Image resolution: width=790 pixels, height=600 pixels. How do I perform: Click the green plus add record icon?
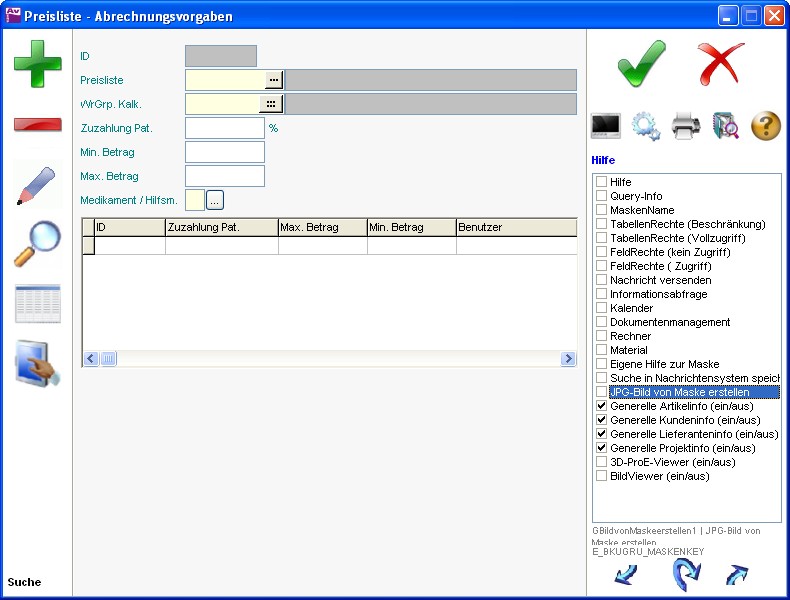pyautogui.click(x=37, y=63)
